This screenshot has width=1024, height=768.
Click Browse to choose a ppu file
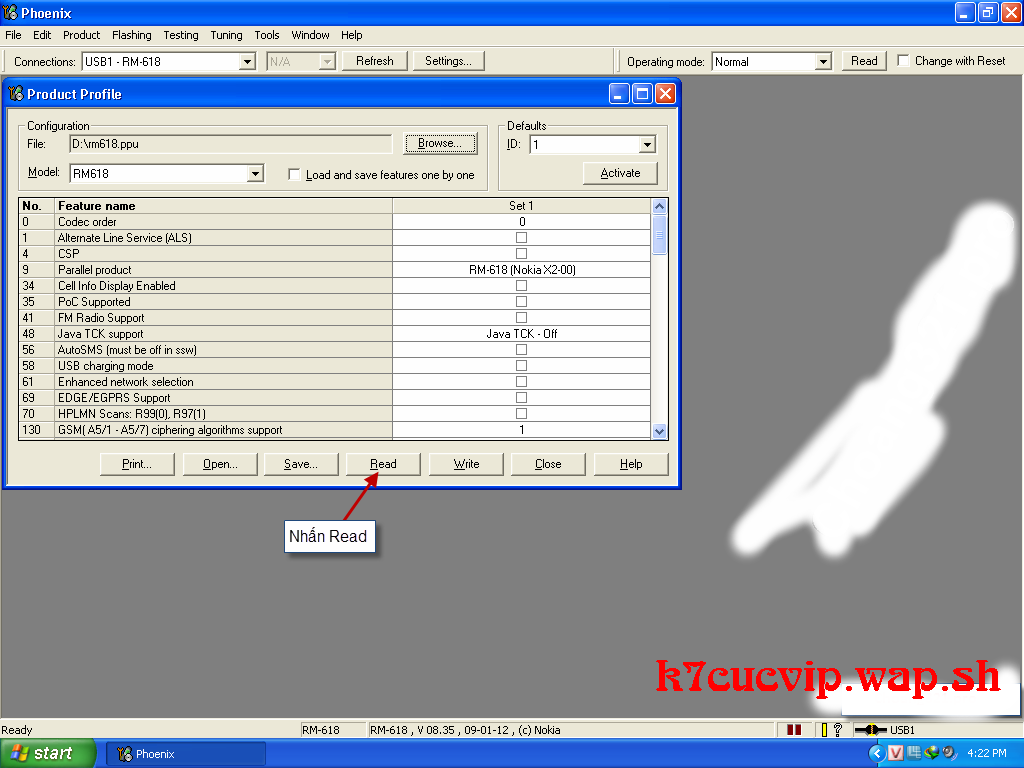click(x=439, y=143)
